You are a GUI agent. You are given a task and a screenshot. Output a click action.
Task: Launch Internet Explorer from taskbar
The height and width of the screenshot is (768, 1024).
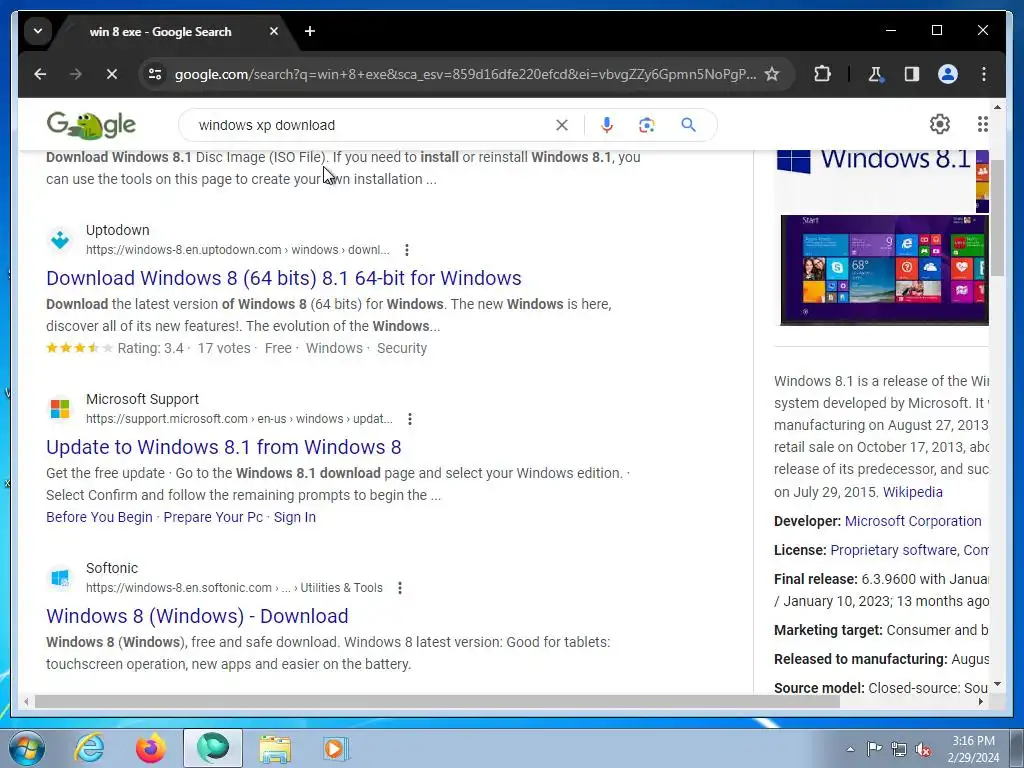click(x=89, y=748)
